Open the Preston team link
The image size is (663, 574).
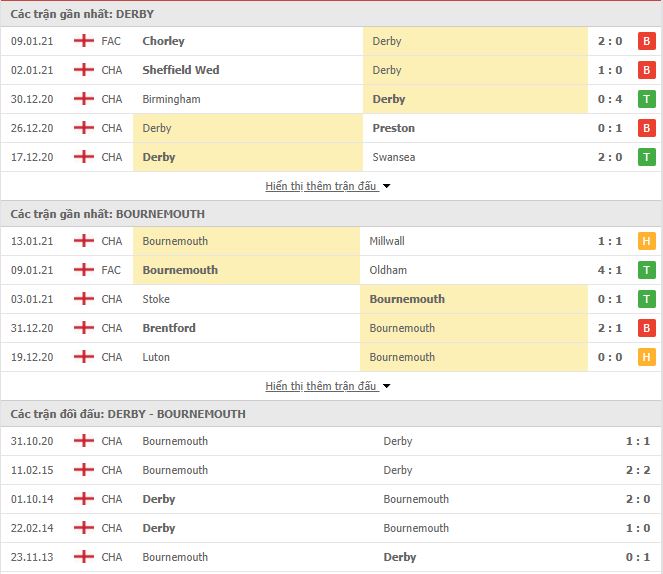[x=393, y=128]
